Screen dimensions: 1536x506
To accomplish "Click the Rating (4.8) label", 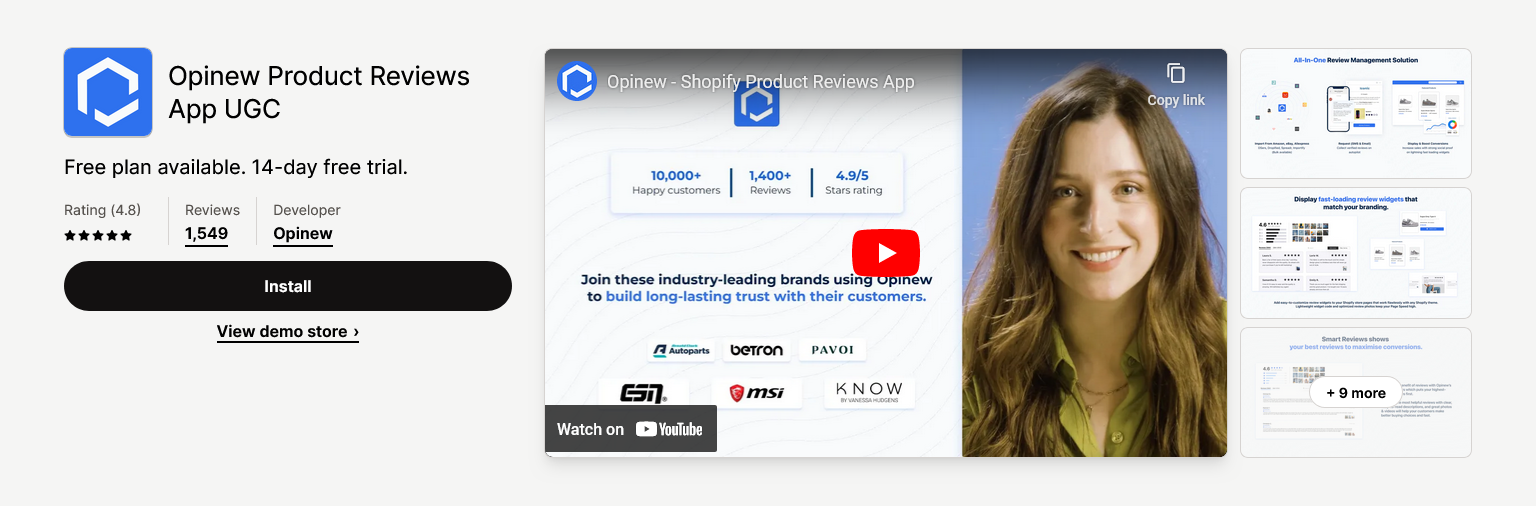I will (102, 210).
